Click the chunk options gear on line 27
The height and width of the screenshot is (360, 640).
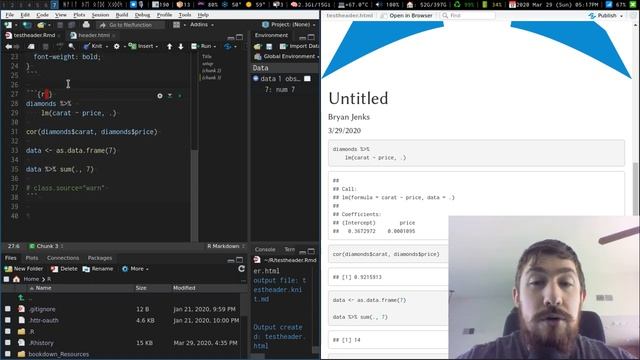coord(160,96)
